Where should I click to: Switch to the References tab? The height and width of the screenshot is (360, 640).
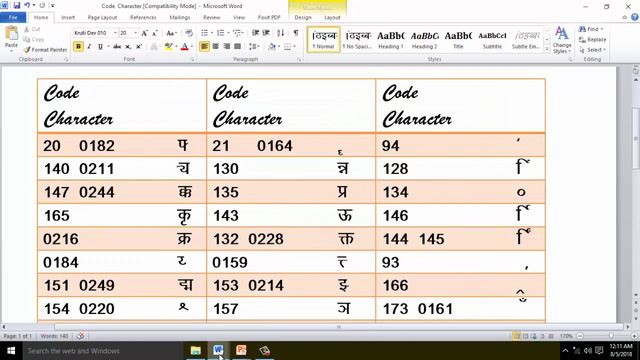(143, 17)
